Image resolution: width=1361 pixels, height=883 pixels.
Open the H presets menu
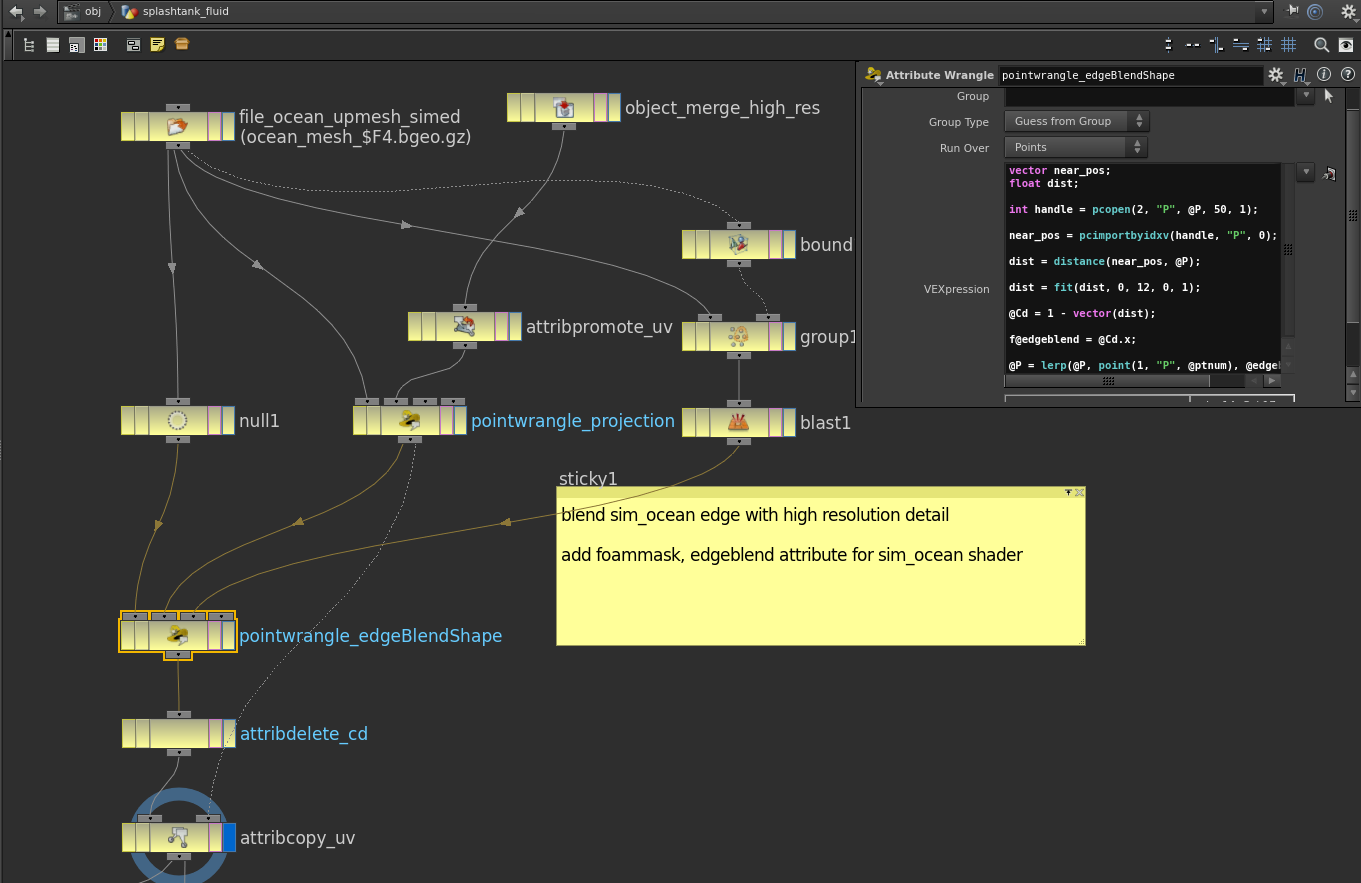[x=1301, y=75]
